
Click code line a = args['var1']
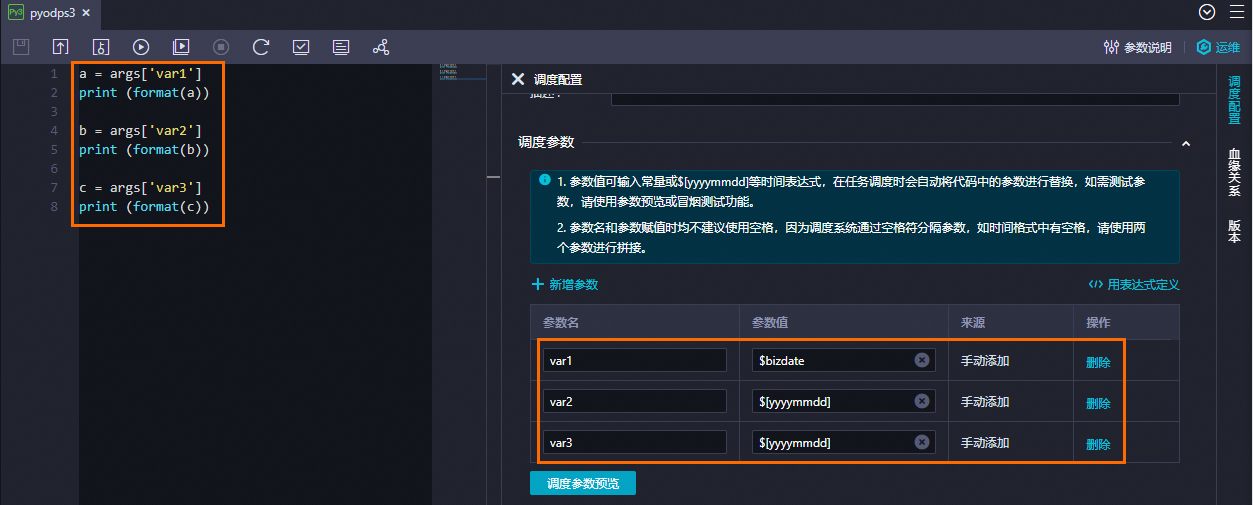(140, 74)
